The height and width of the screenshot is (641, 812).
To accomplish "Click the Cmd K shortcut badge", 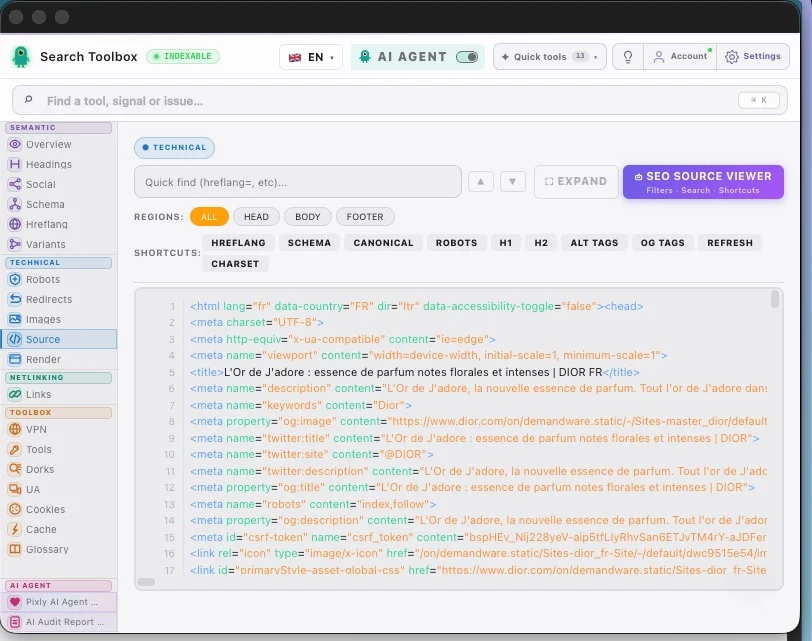I will [x=759, y=100].
